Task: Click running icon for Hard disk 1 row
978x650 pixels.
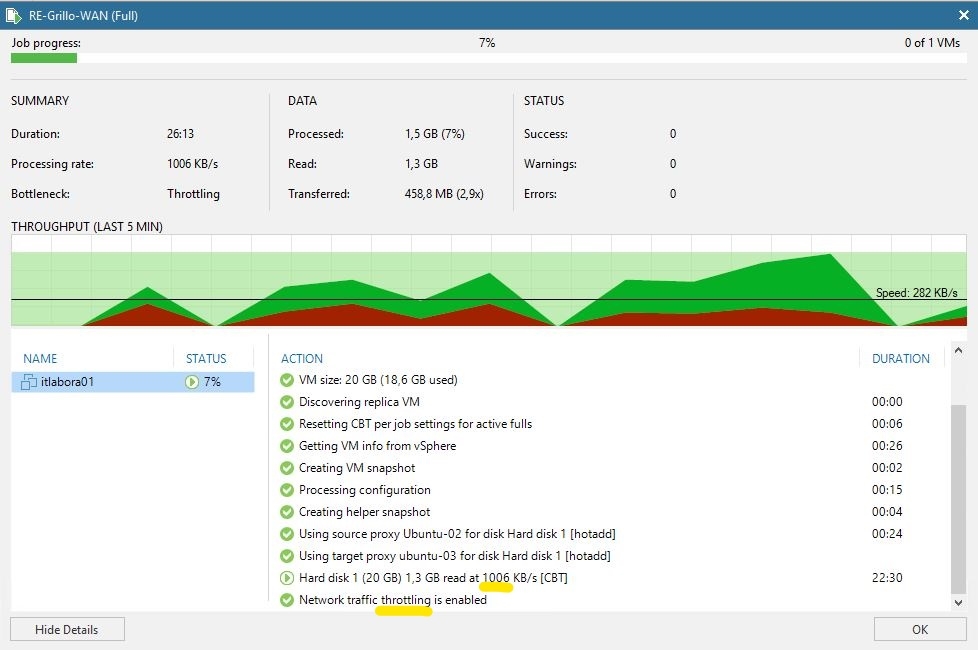Action: point(287,578)
